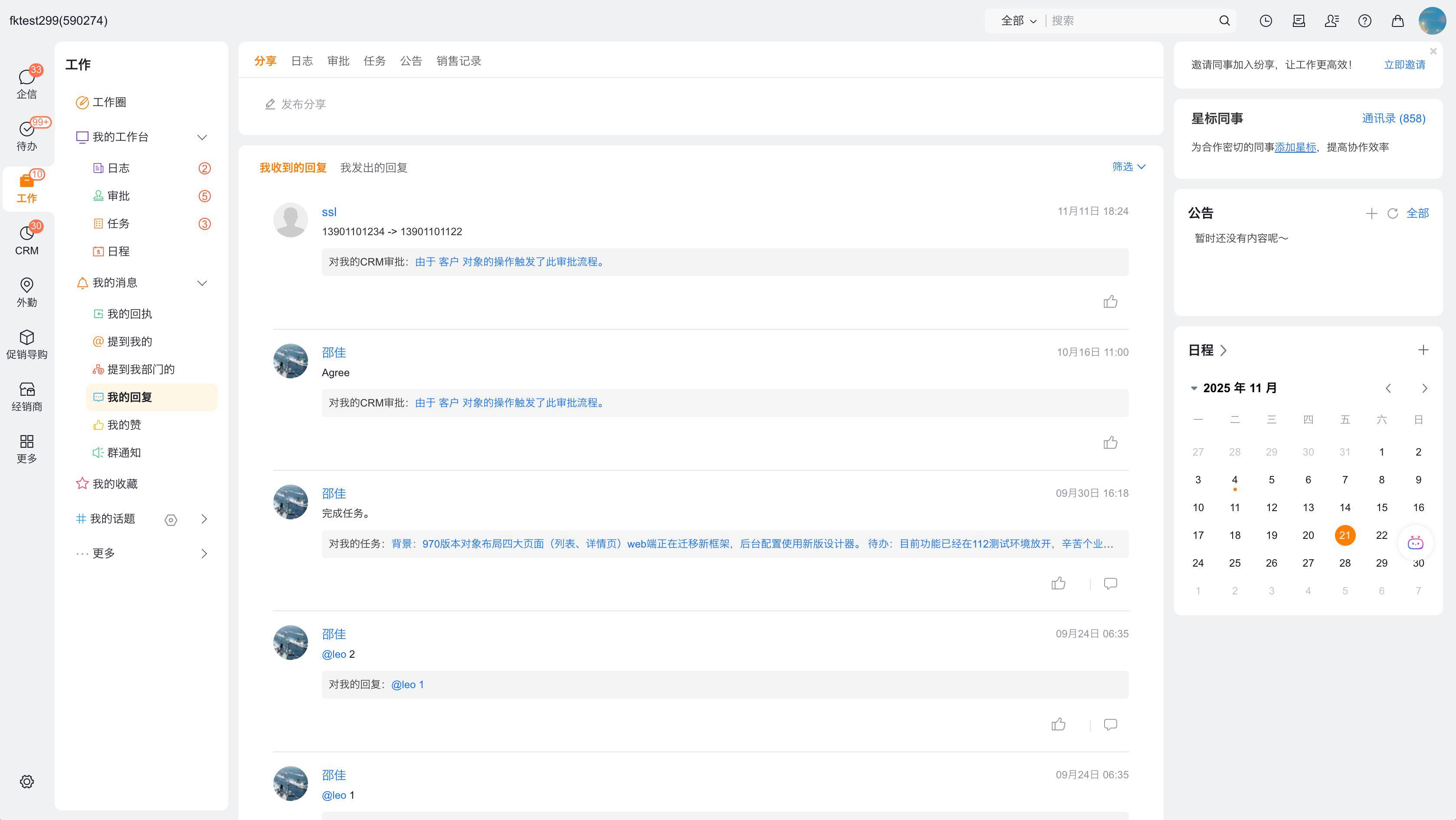The width and height of the screenshot is (1456, 820).
Task: Click the 发布分享 input area
Action: click(x=304, y=105)
